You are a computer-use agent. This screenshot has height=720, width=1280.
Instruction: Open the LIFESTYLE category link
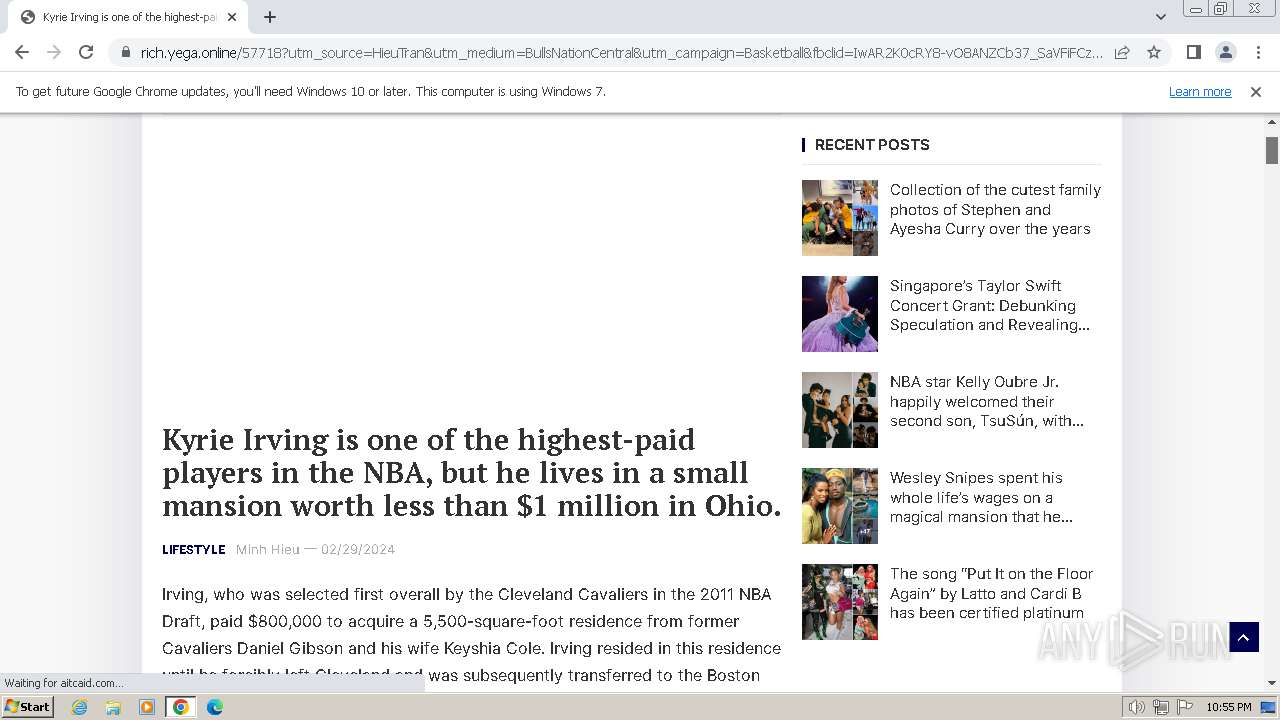coord(193,549)
